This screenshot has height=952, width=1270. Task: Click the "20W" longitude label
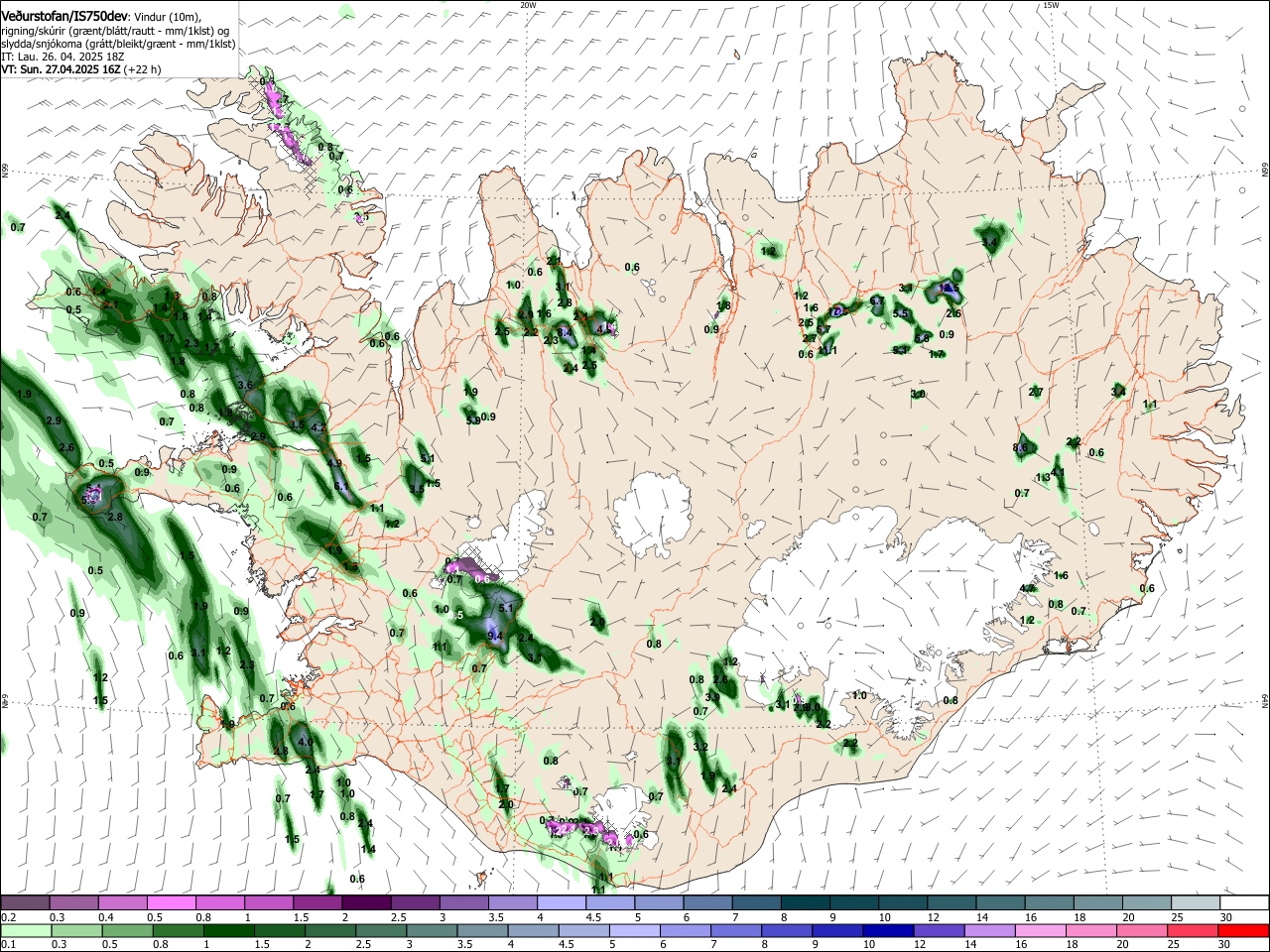click(528, 5)
